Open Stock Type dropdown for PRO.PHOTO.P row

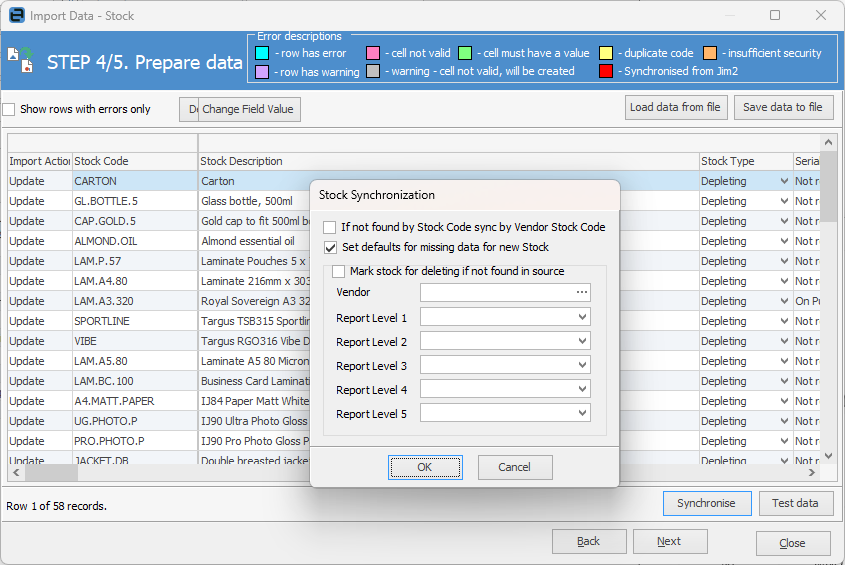tap(784, 441)
